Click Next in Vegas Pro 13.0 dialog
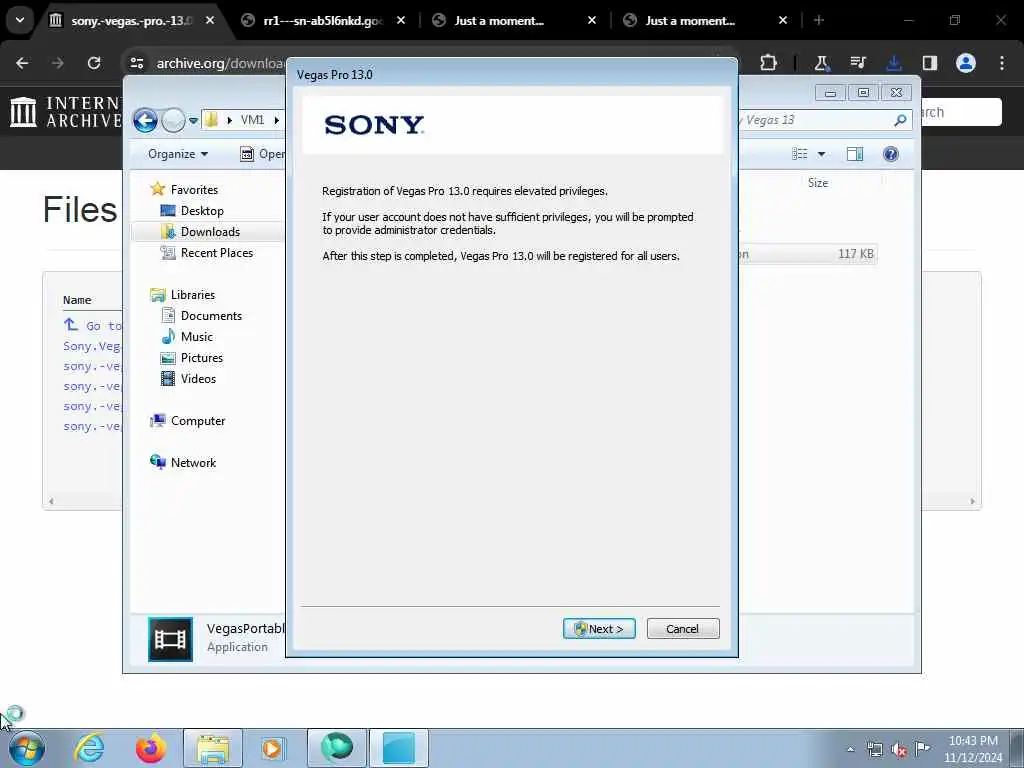Image resolution: width=1024 pixels, height=768 pixels. click(599, 628)
